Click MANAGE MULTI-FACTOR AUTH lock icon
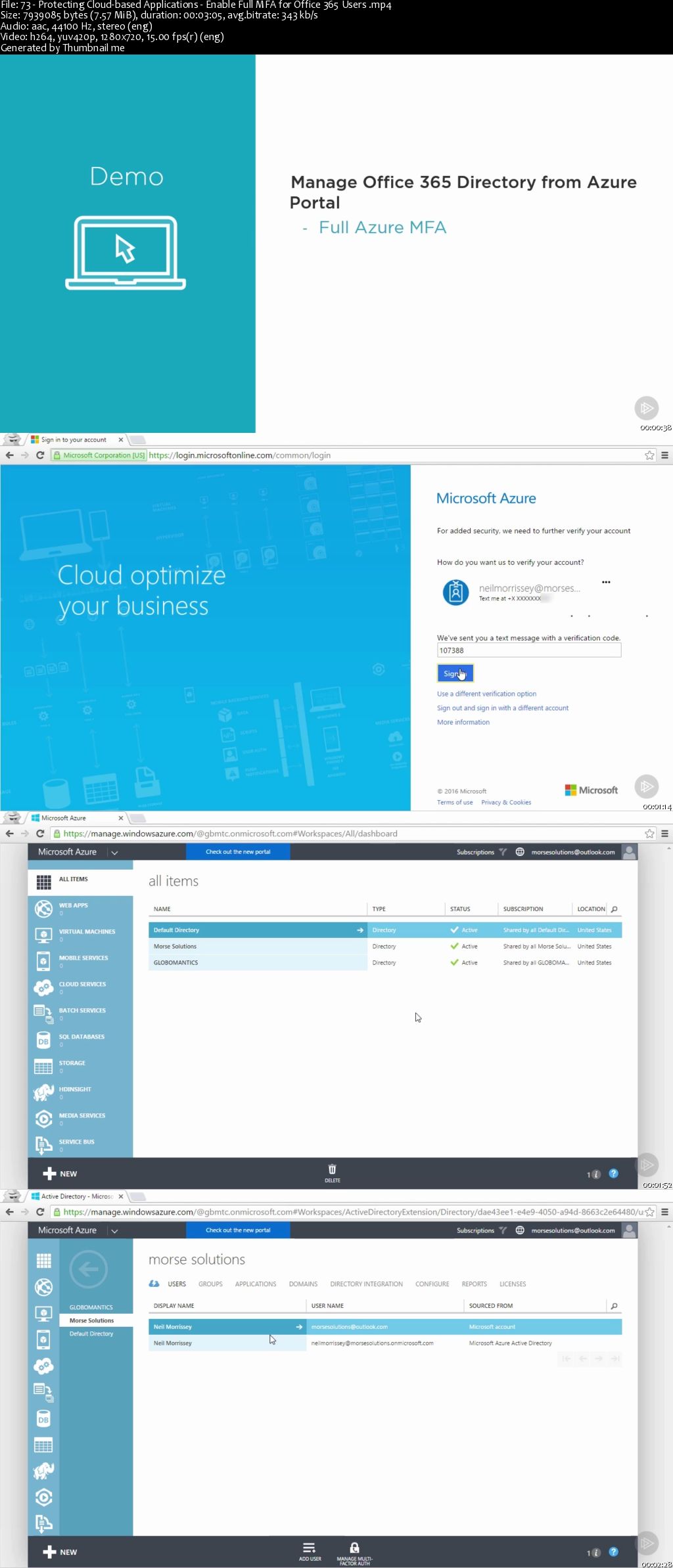Screen dimensions: 673x1568 354,1554
